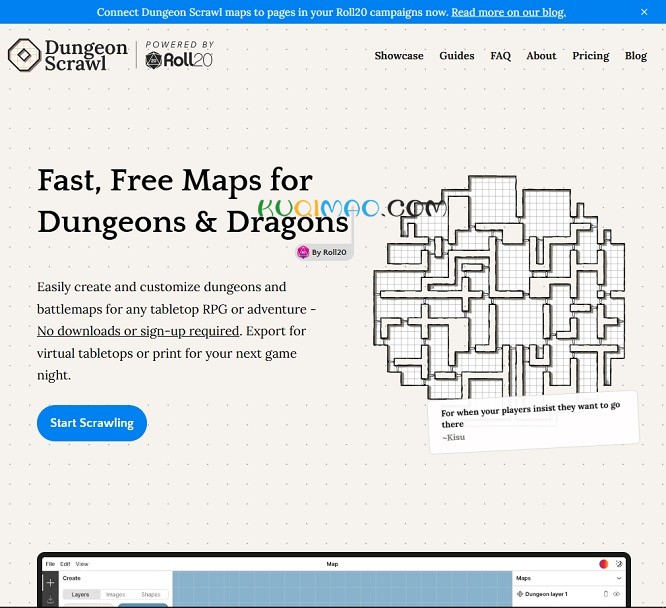This screenshot has width=666, height=608.
Task: Click the theme toggle icon beside the avatar
Action: [x=619, y=564]
